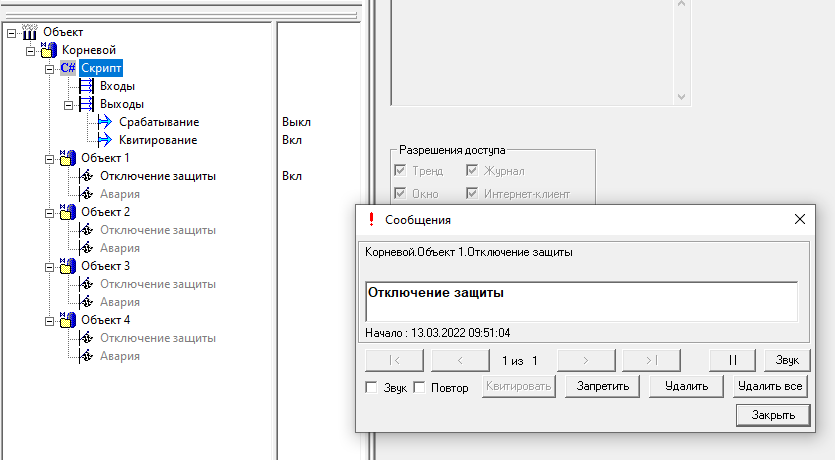Enable the Повтор checkbox

pyautogui.click(x=420, y=388)
